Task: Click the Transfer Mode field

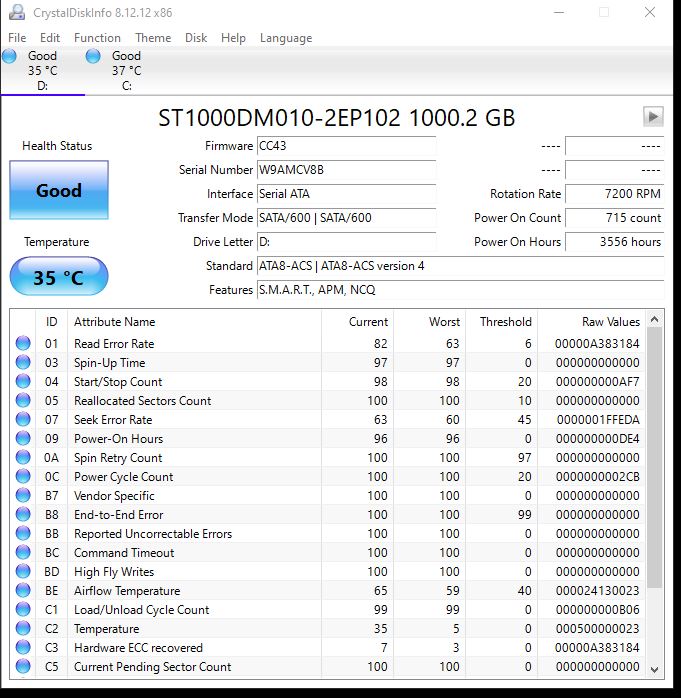Action: point(346,218)
